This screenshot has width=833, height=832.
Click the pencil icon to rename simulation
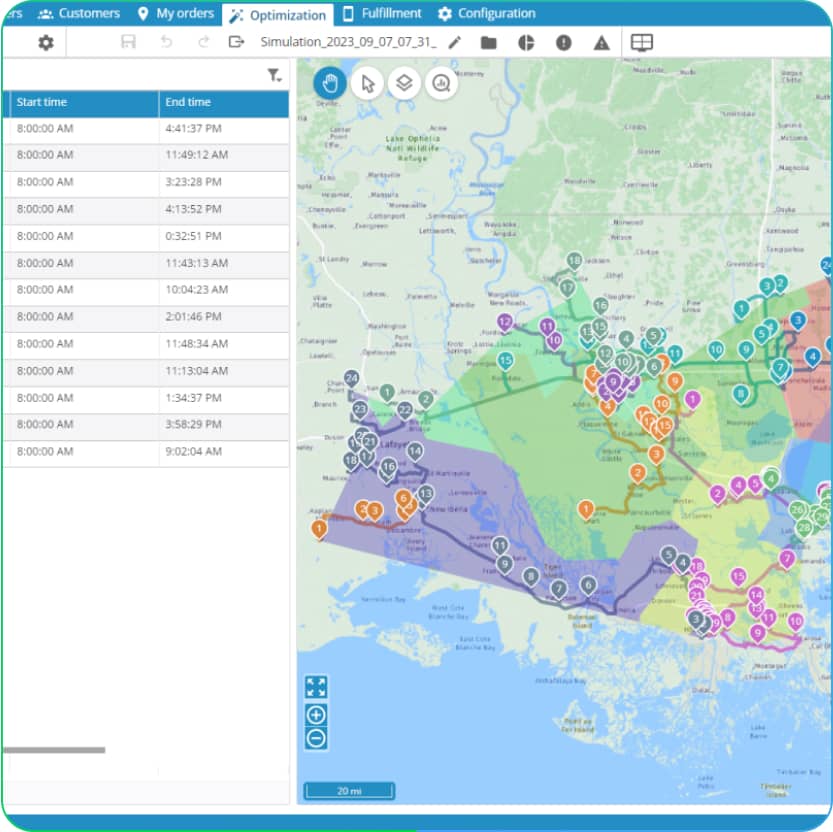coord(455,42)
